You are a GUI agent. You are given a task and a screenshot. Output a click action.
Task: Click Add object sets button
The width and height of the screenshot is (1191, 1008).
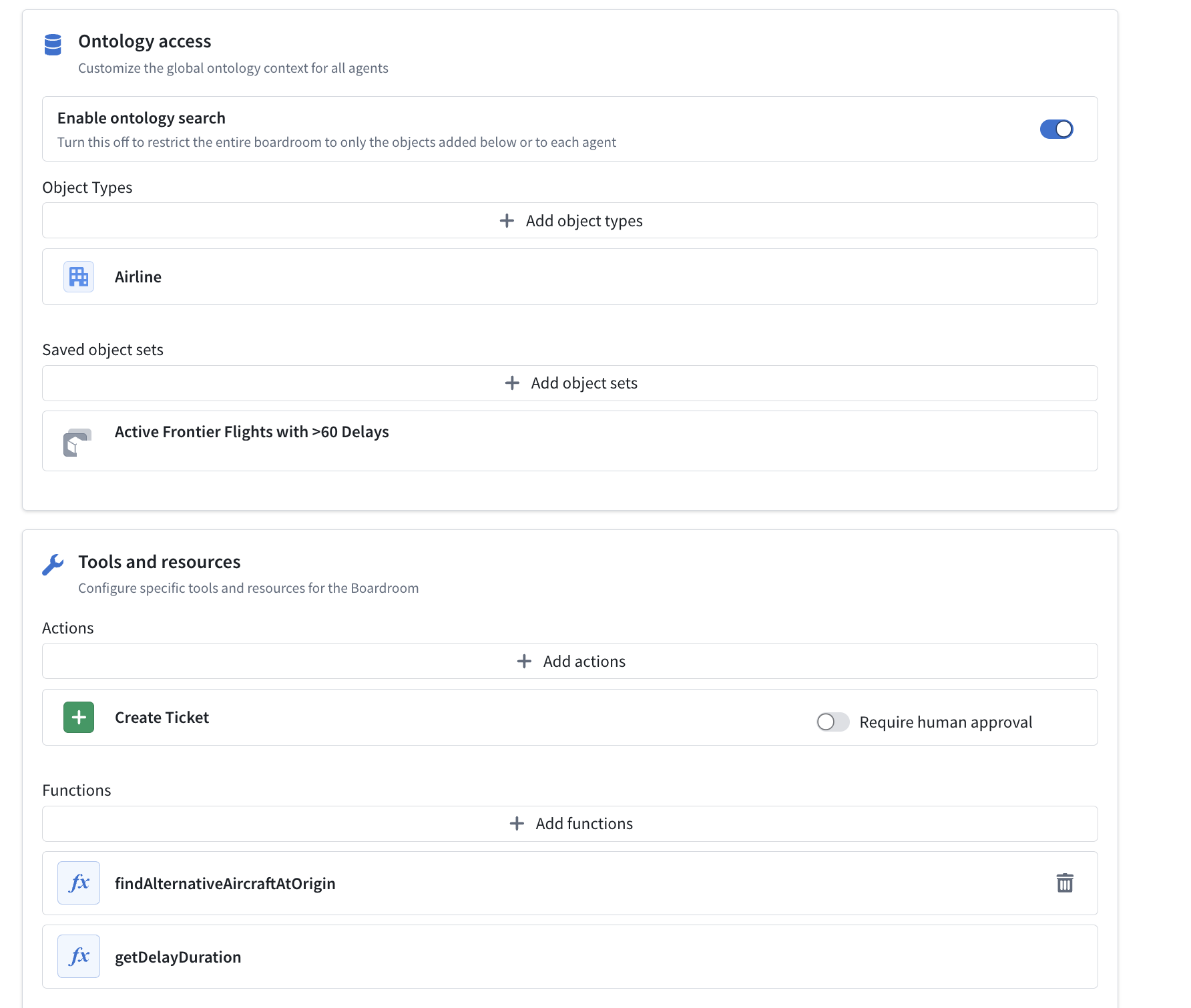(x=570, y=383)
